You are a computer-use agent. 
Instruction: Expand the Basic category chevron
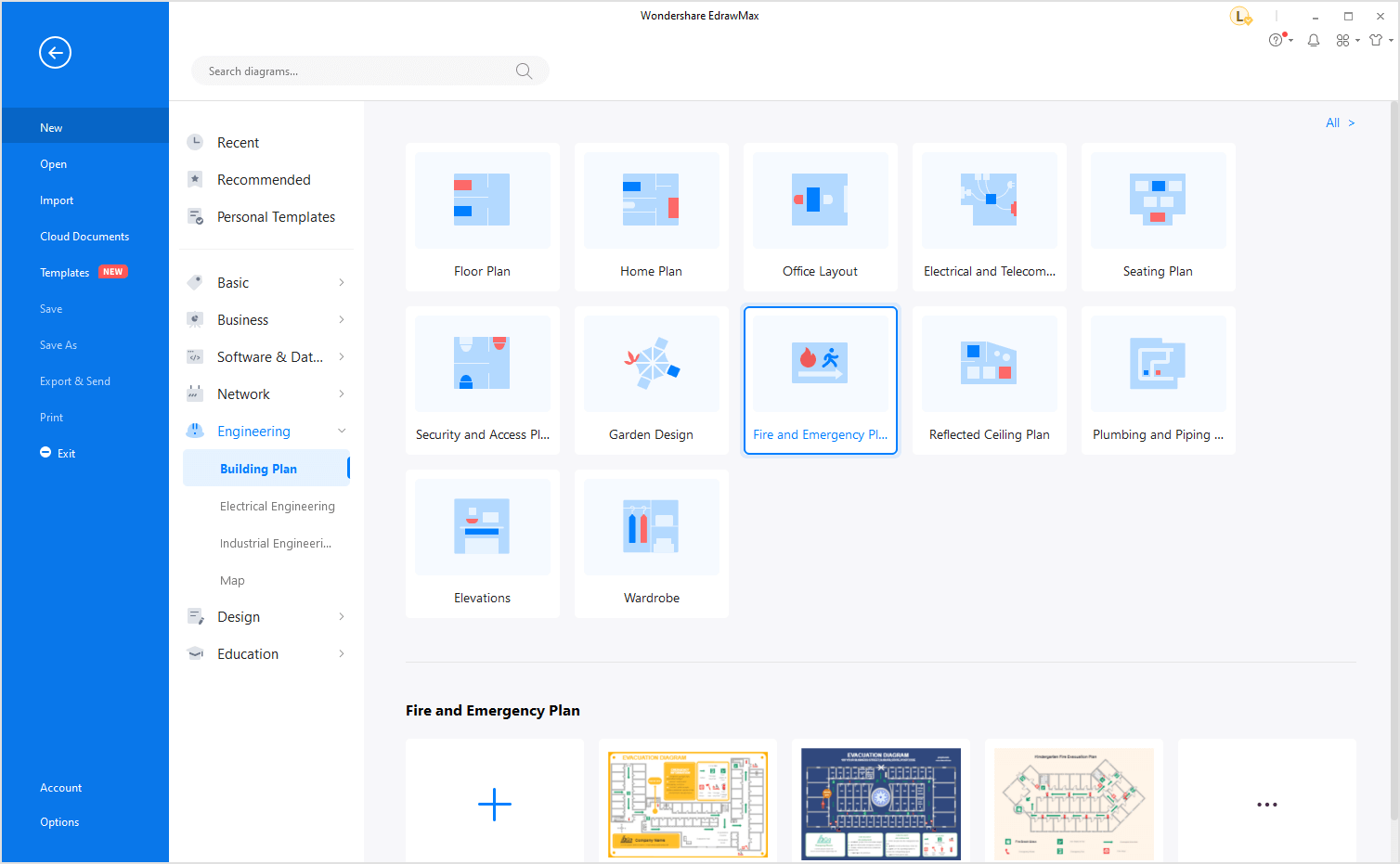click(x=342, y=282)
